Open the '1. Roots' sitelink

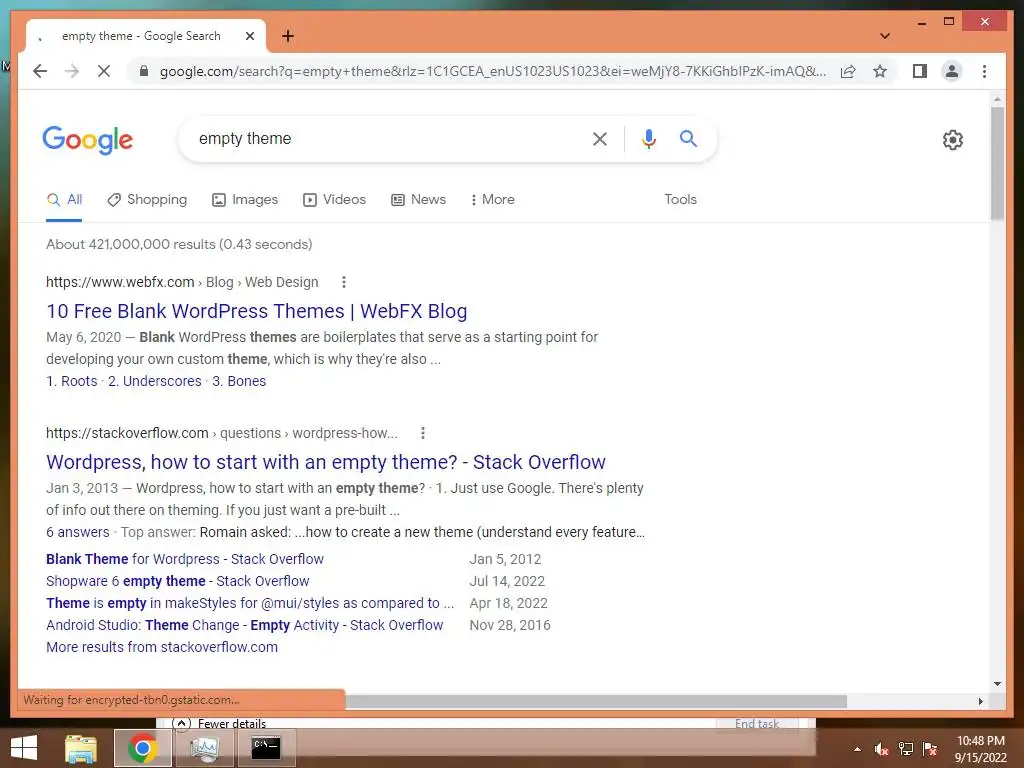pyautogui.click(x=72, y=381)
